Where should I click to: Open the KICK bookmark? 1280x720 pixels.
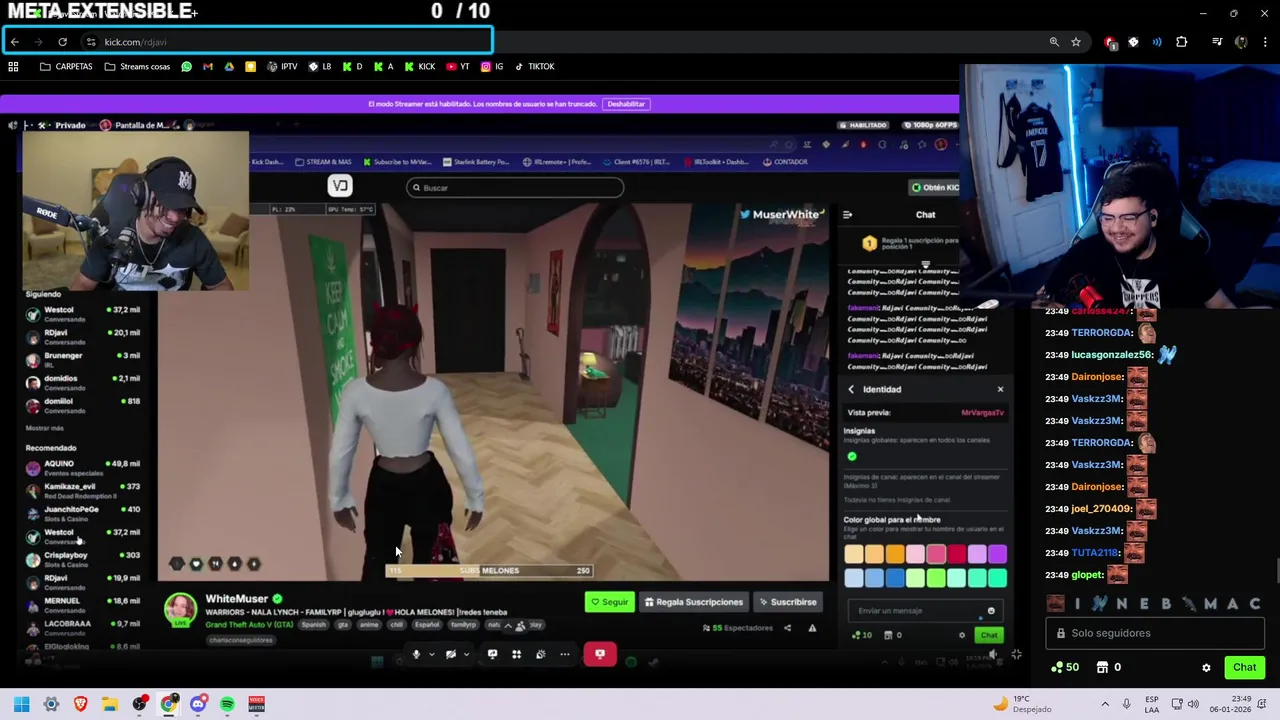pyautogui.click(x=419, y=67)
